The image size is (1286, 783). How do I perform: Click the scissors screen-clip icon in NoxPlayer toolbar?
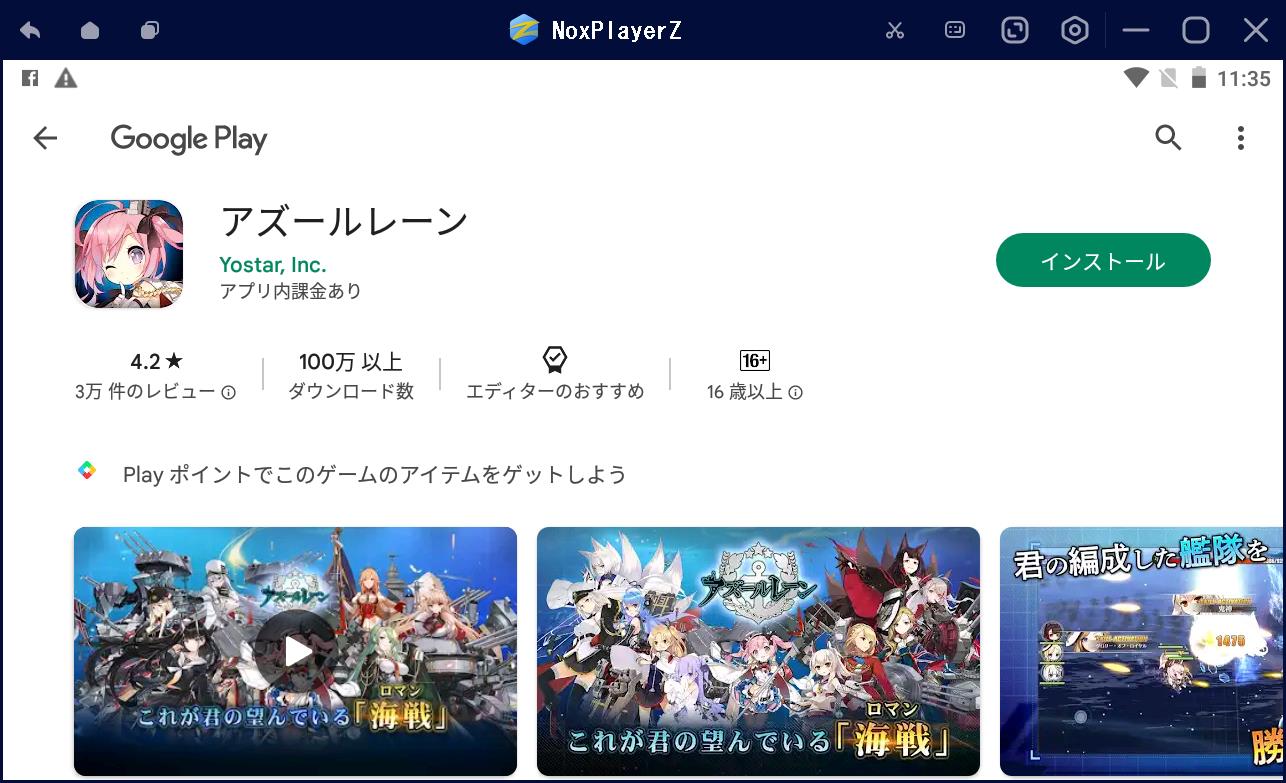(x=894, y=30)
